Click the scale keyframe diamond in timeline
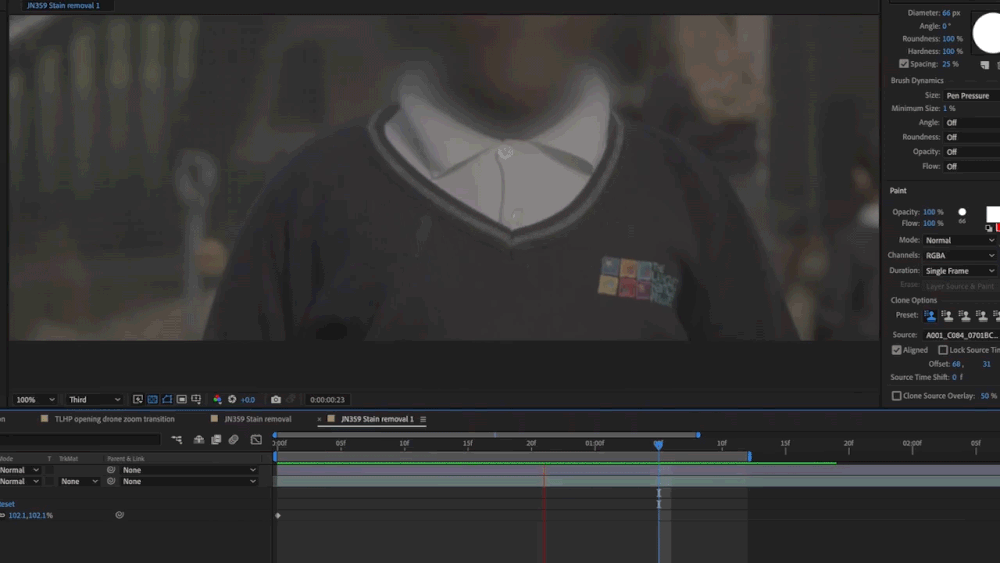 click(x=277, y=515)
